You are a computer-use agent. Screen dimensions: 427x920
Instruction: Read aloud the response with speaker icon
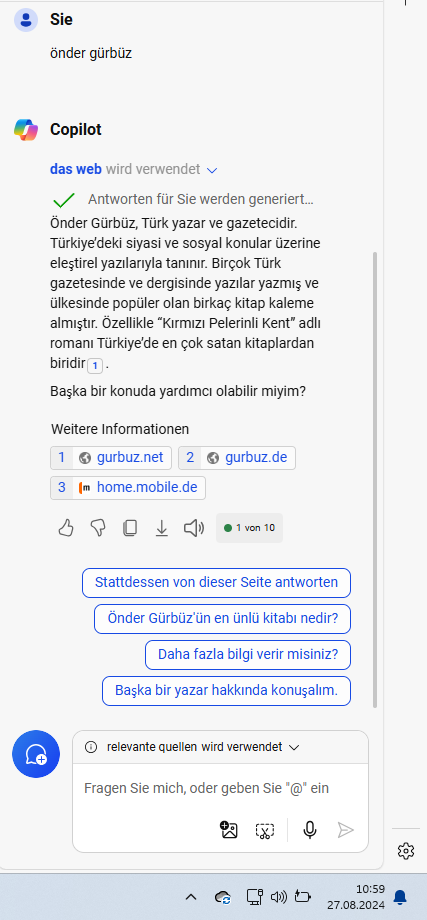[194, 528]
